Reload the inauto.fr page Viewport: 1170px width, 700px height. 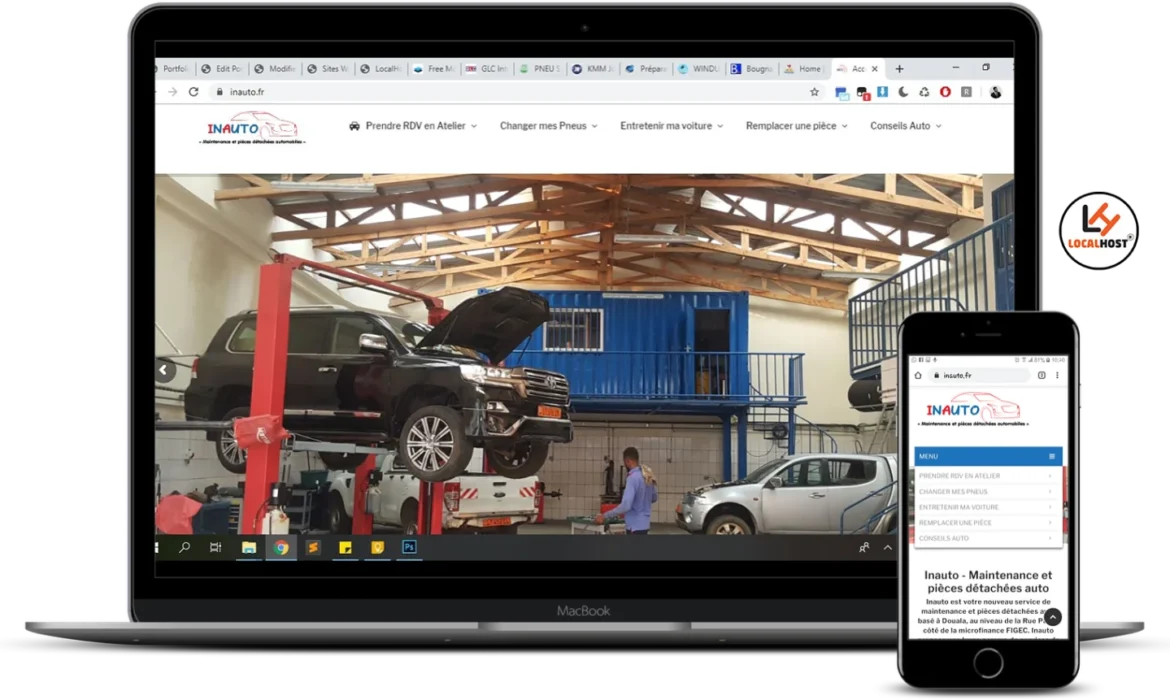(193, 91)
